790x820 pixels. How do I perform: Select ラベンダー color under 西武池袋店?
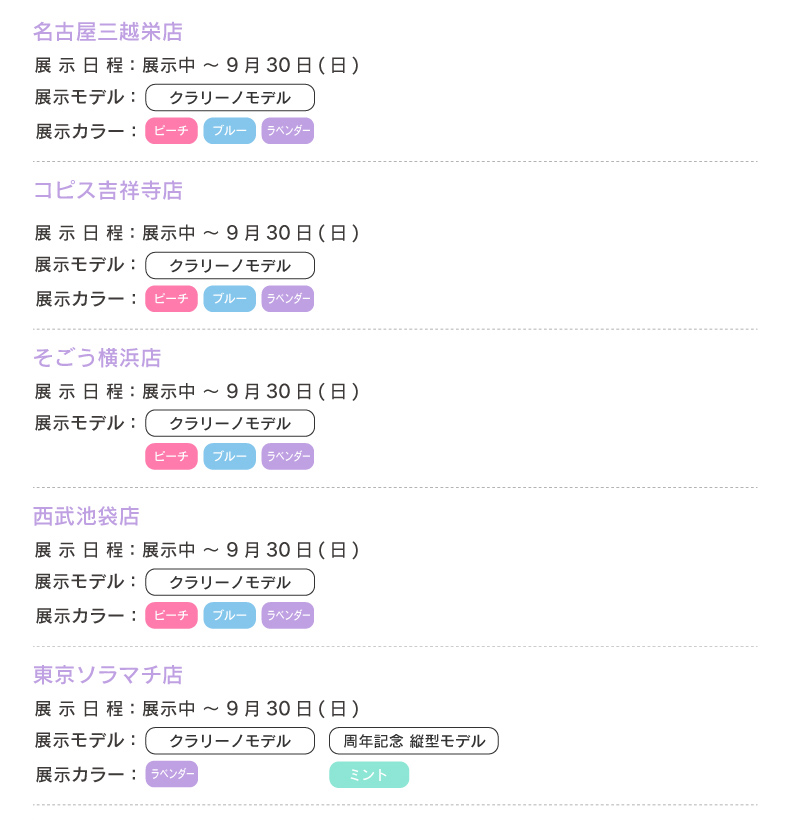[x=288, y=615]
